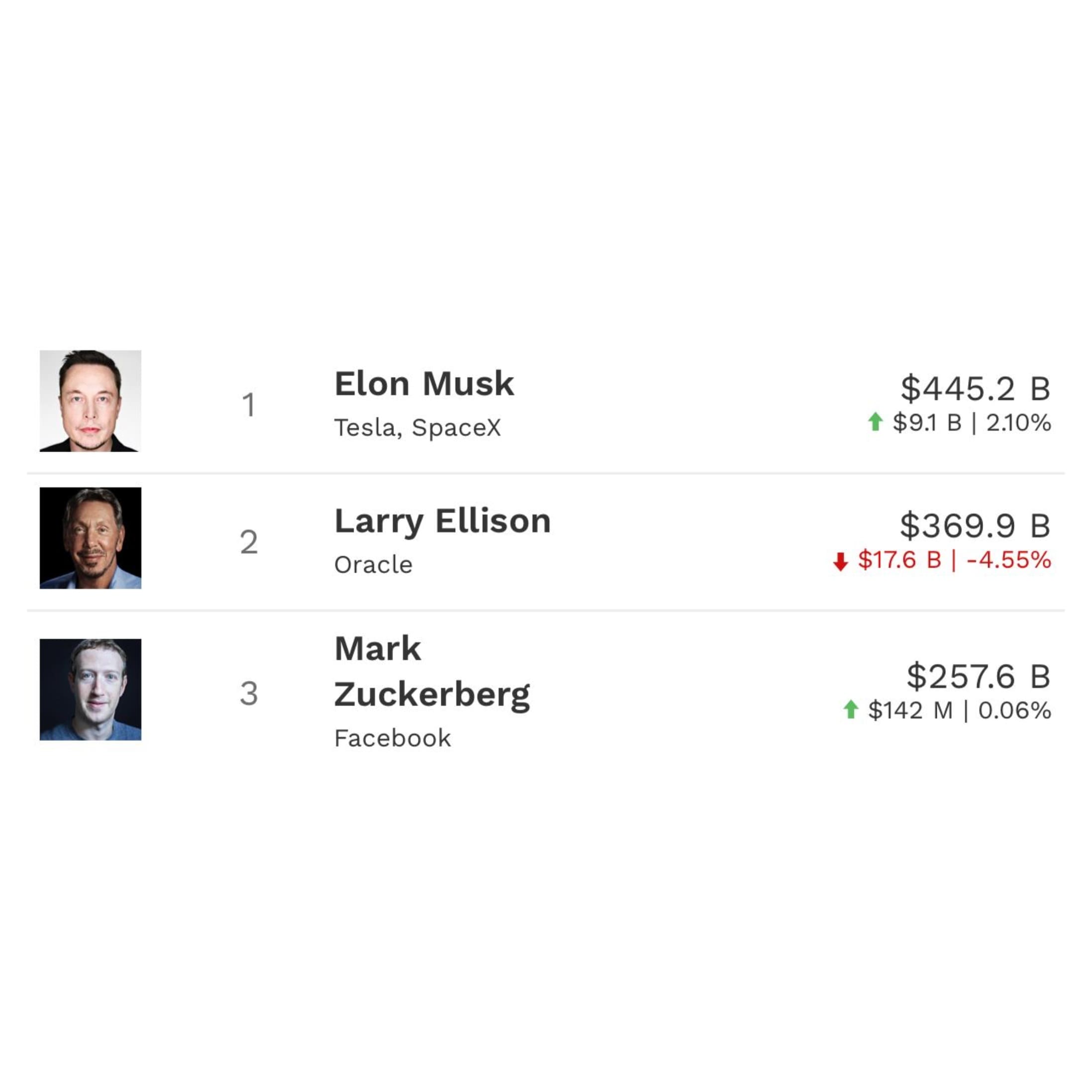Click the $257.6 B net worth figure
1092x1092 pixels.
(979, 677)
